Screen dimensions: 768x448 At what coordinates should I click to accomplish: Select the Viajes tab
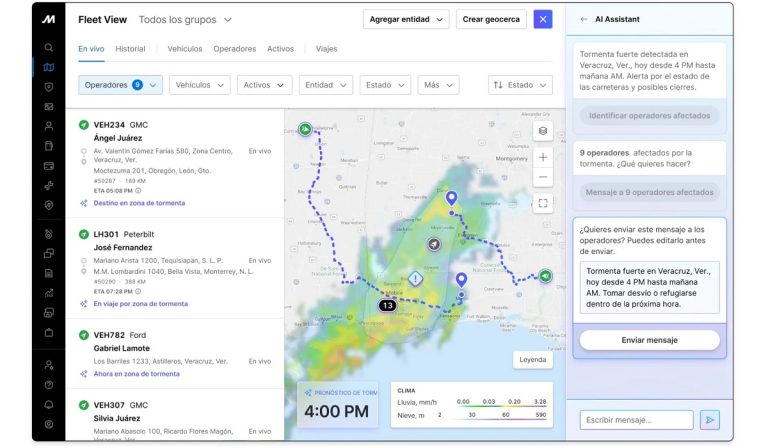point(326,49)
